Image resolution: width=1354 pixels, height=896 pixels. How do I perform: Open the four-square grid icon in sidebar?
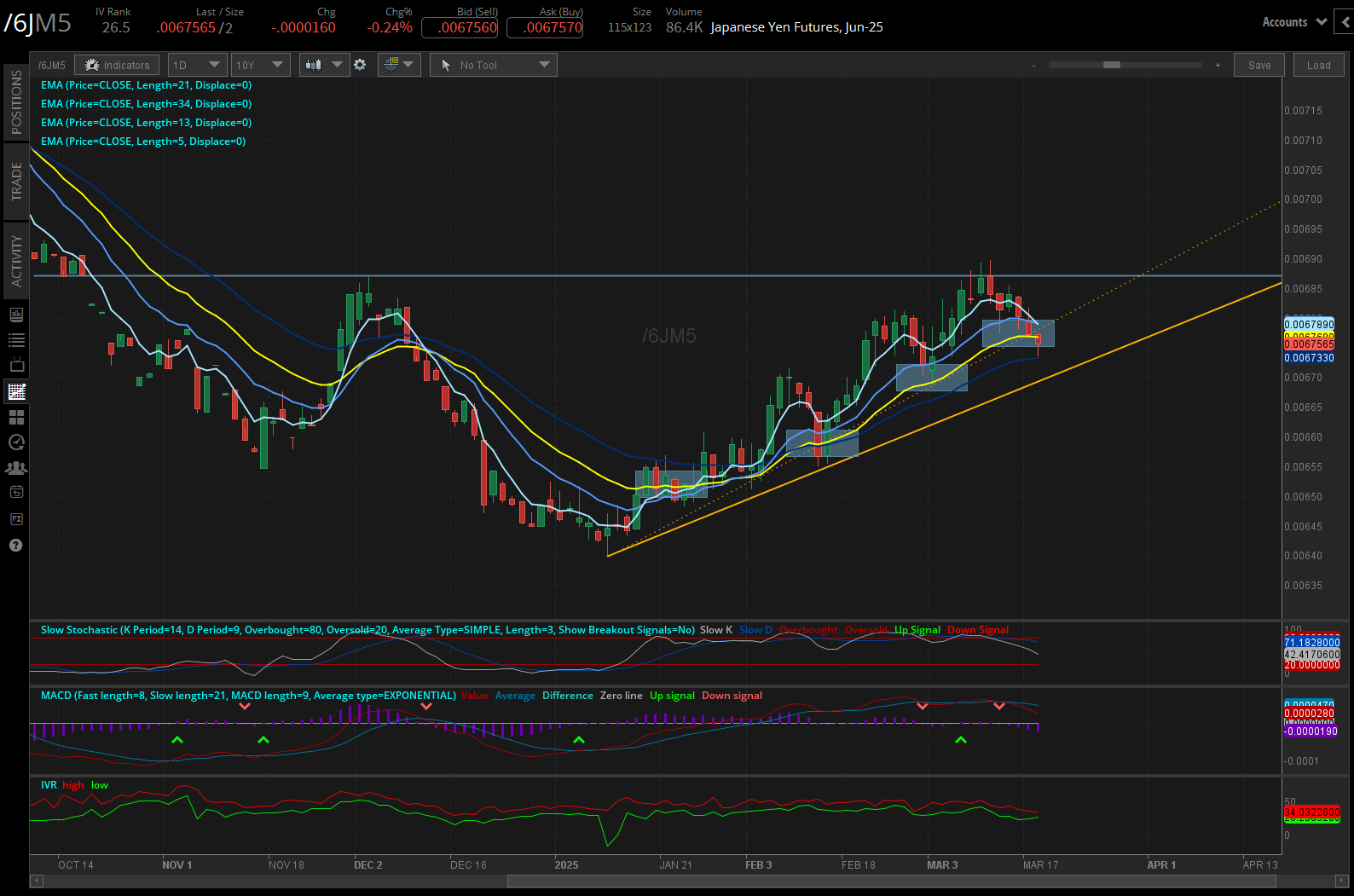click(x=16, y=417)
